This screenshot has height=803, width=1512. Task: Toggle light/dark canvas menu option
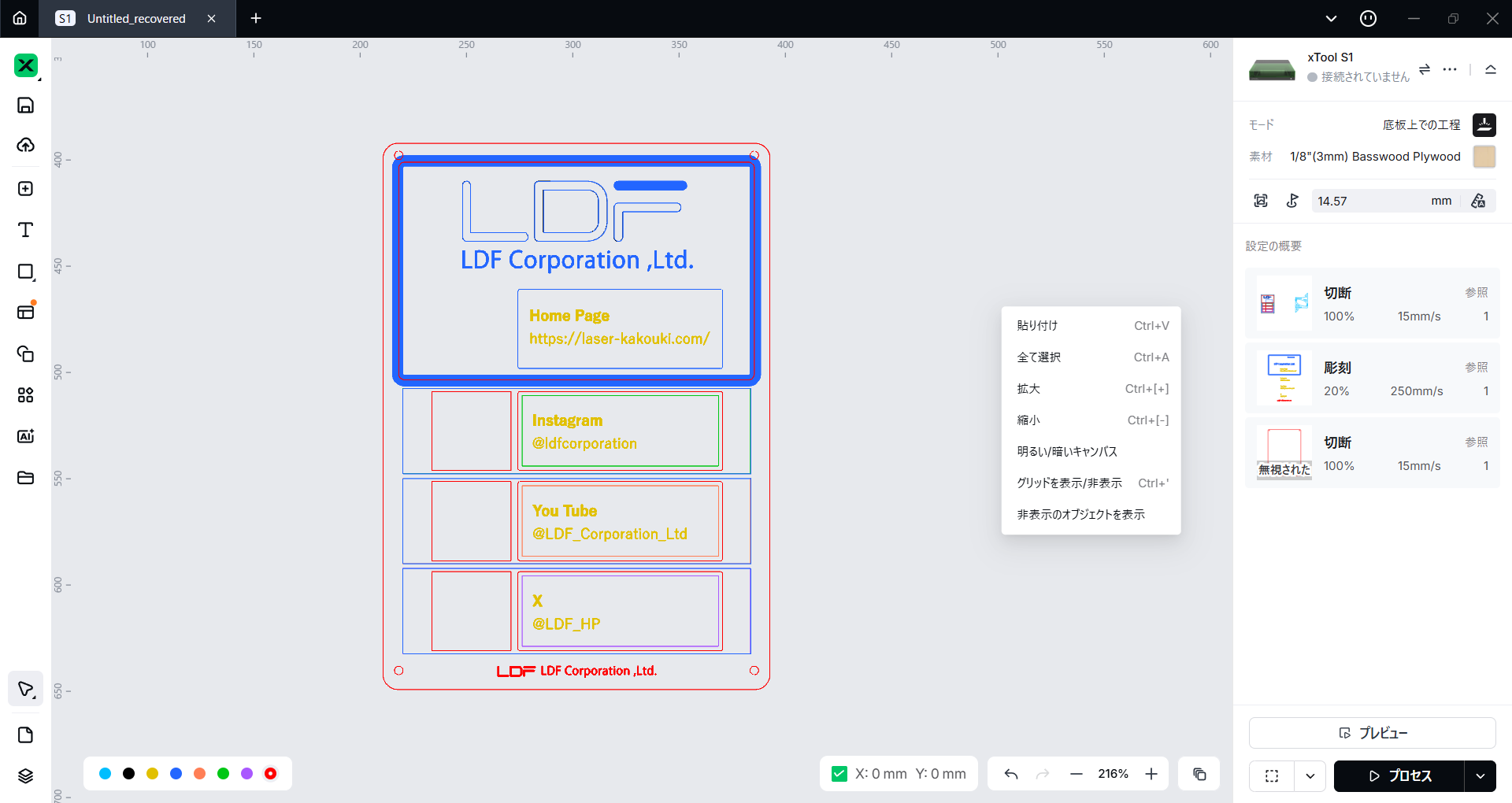(1067, 452)
